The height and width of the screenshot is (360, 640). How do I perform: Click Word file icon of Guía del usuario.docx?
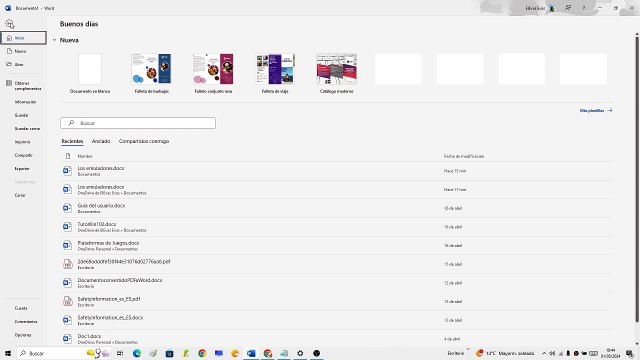[67, 208]
